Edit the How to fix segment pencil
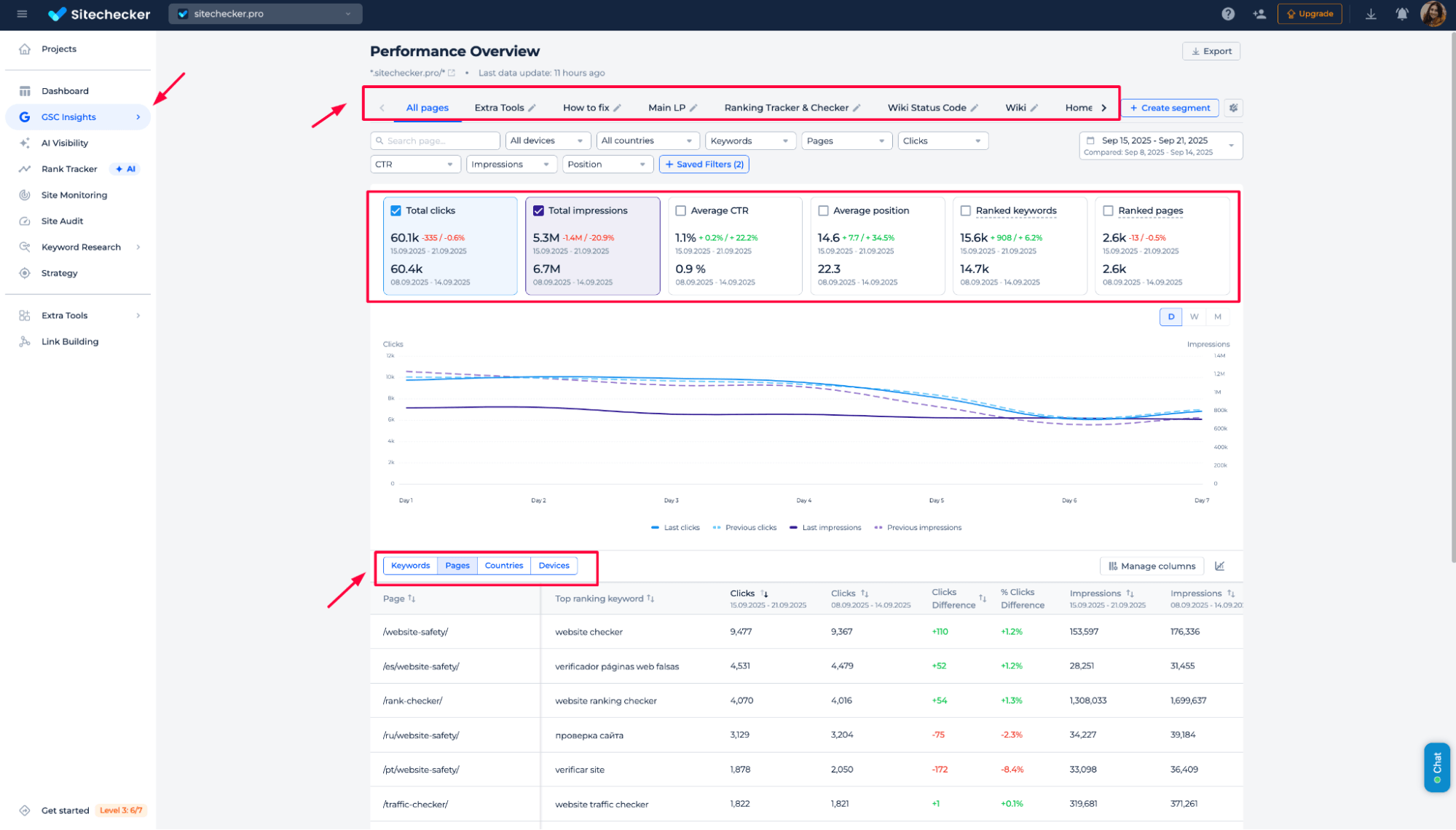The height and width of the screenshot is (830, 1456). tap(618, 108)
